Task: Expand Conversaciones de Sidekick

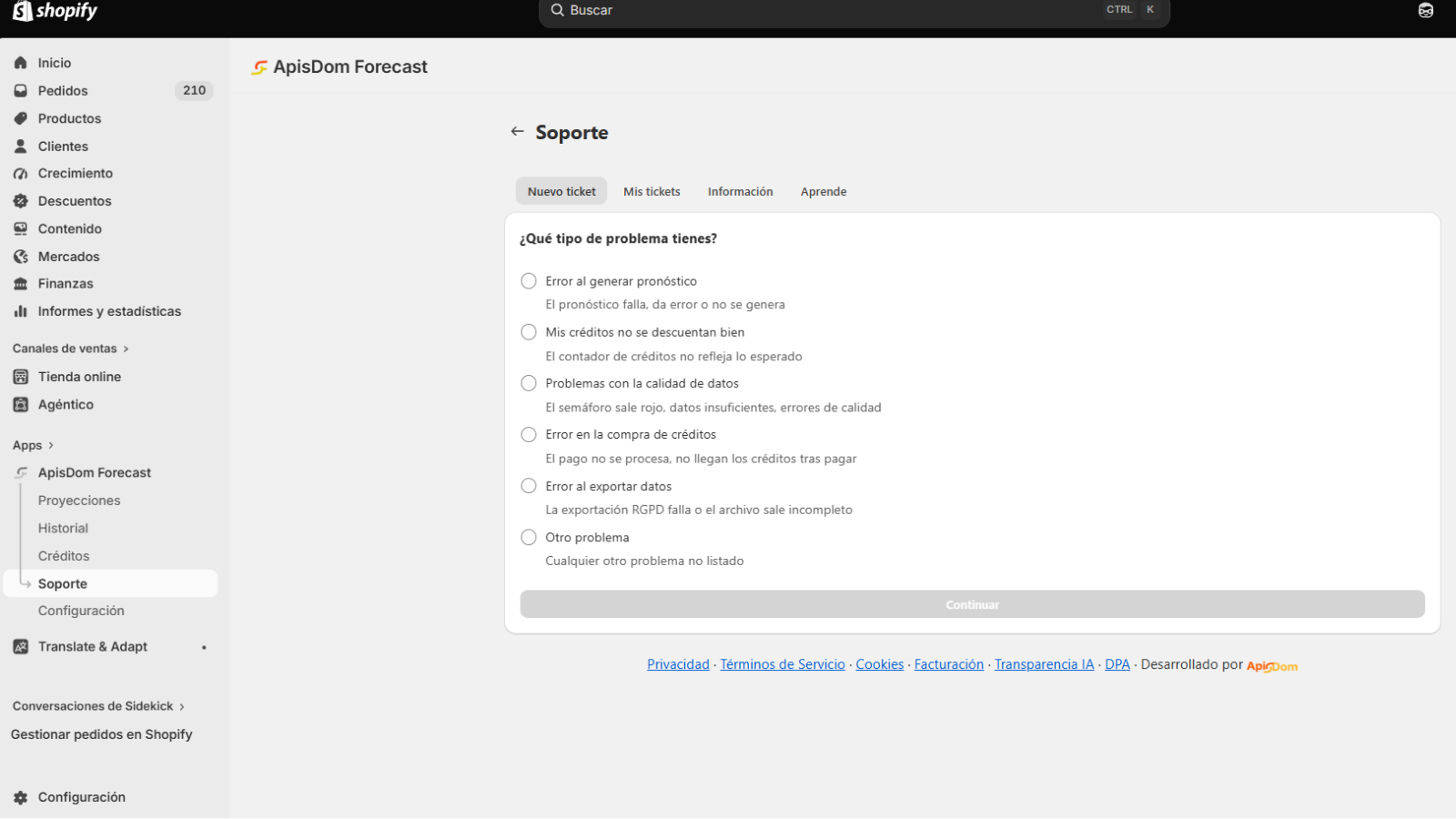Action: pos(98,706)
